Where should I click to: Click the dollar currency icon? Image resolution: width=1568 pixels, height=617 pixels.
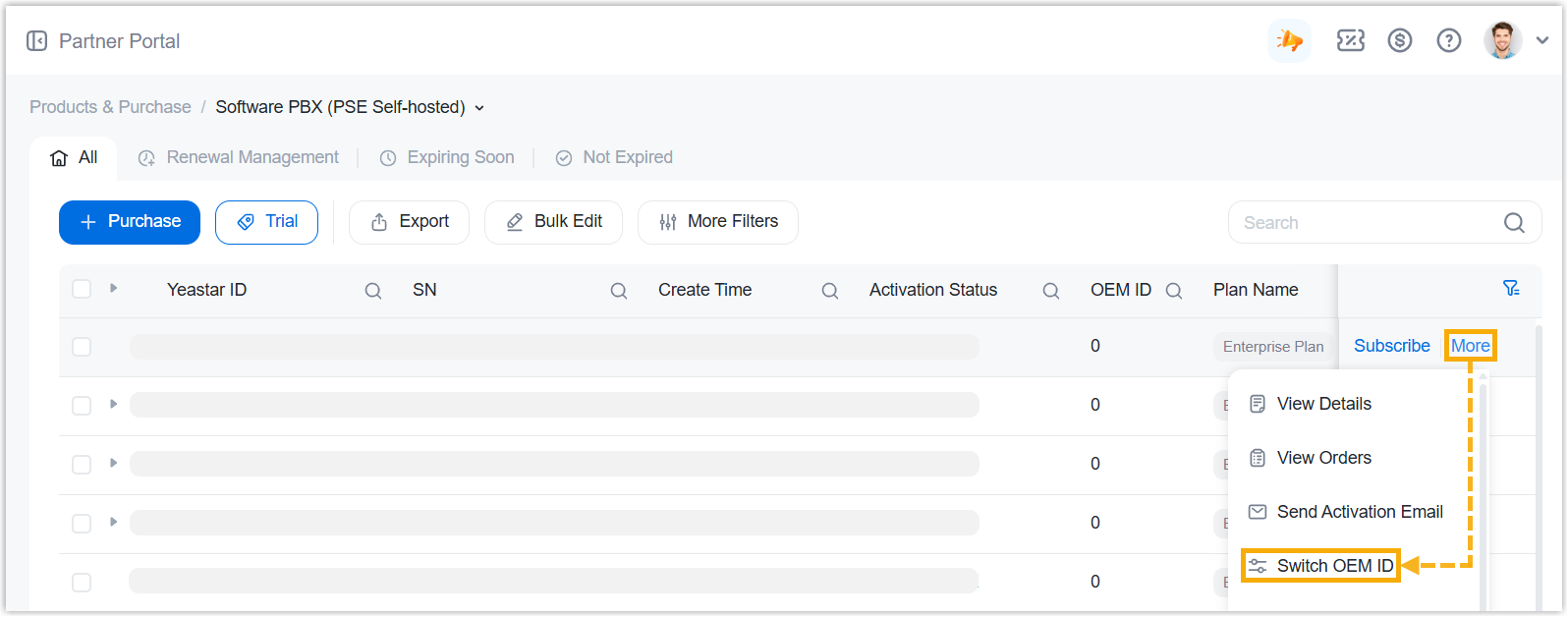point(1399,41)
